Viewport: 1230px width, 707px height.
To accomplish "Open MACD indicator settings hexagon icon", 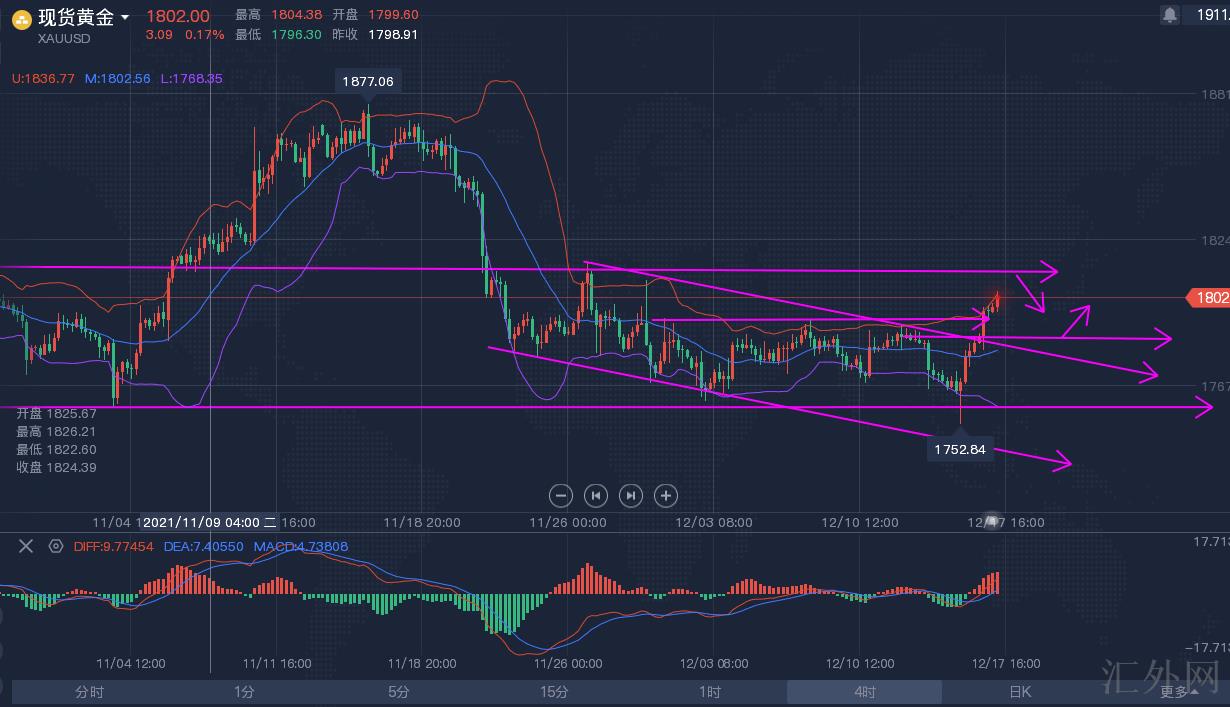I will pyautogui.click(x=55, y=546).
